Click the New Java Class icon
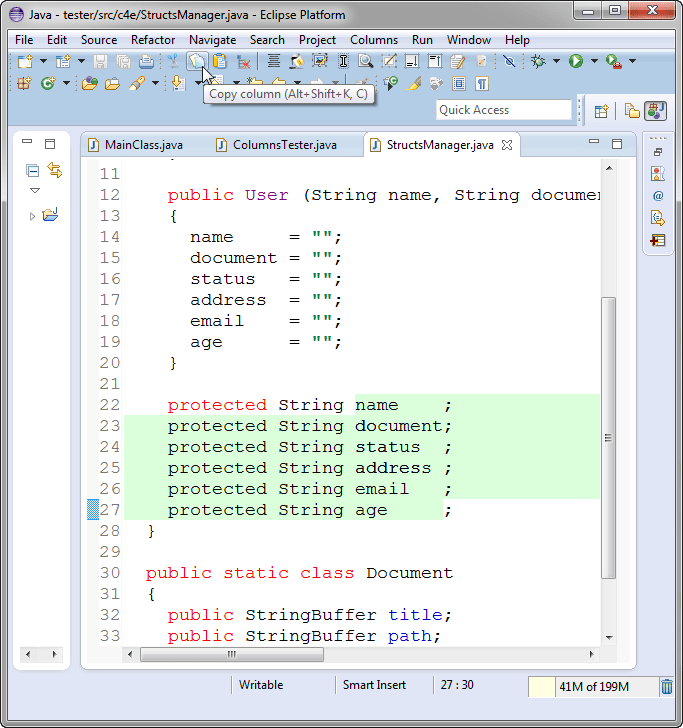 click(x=48, y=84)
